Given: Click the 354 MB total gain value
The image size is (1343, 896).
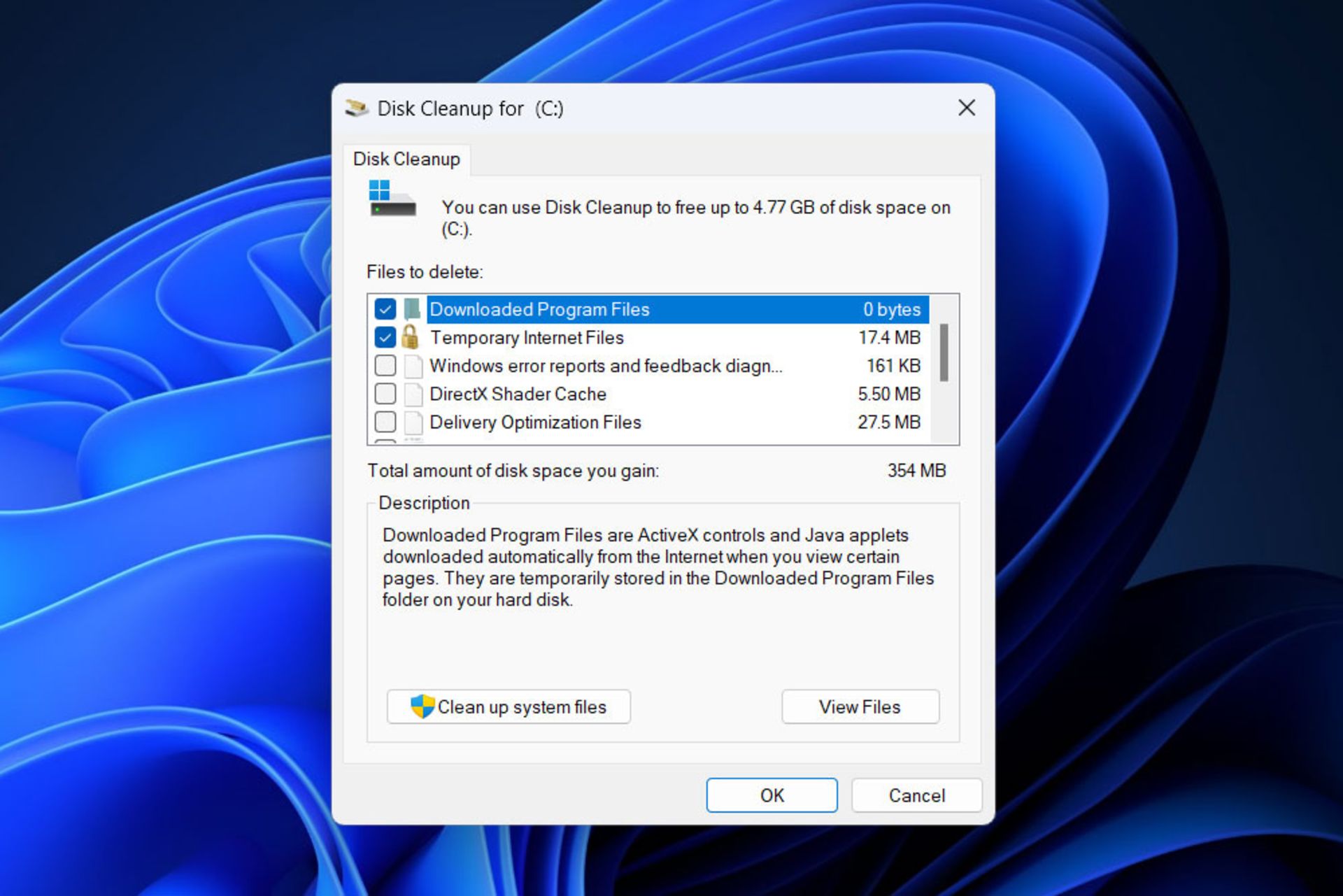Looking at the screenshot, I should click(916, 471).
